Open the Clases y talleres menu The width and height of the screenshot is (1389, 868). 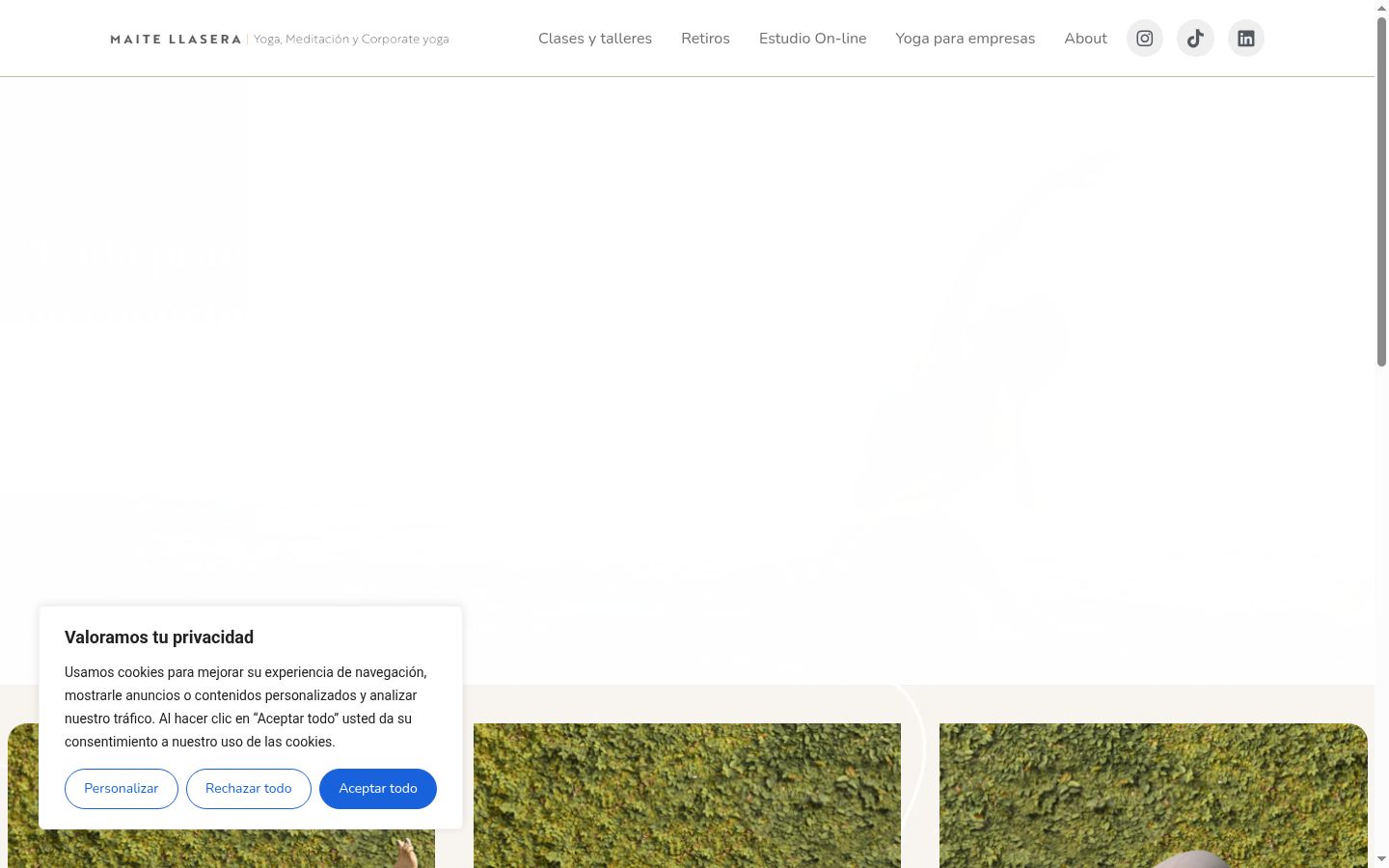coord(595,39)
